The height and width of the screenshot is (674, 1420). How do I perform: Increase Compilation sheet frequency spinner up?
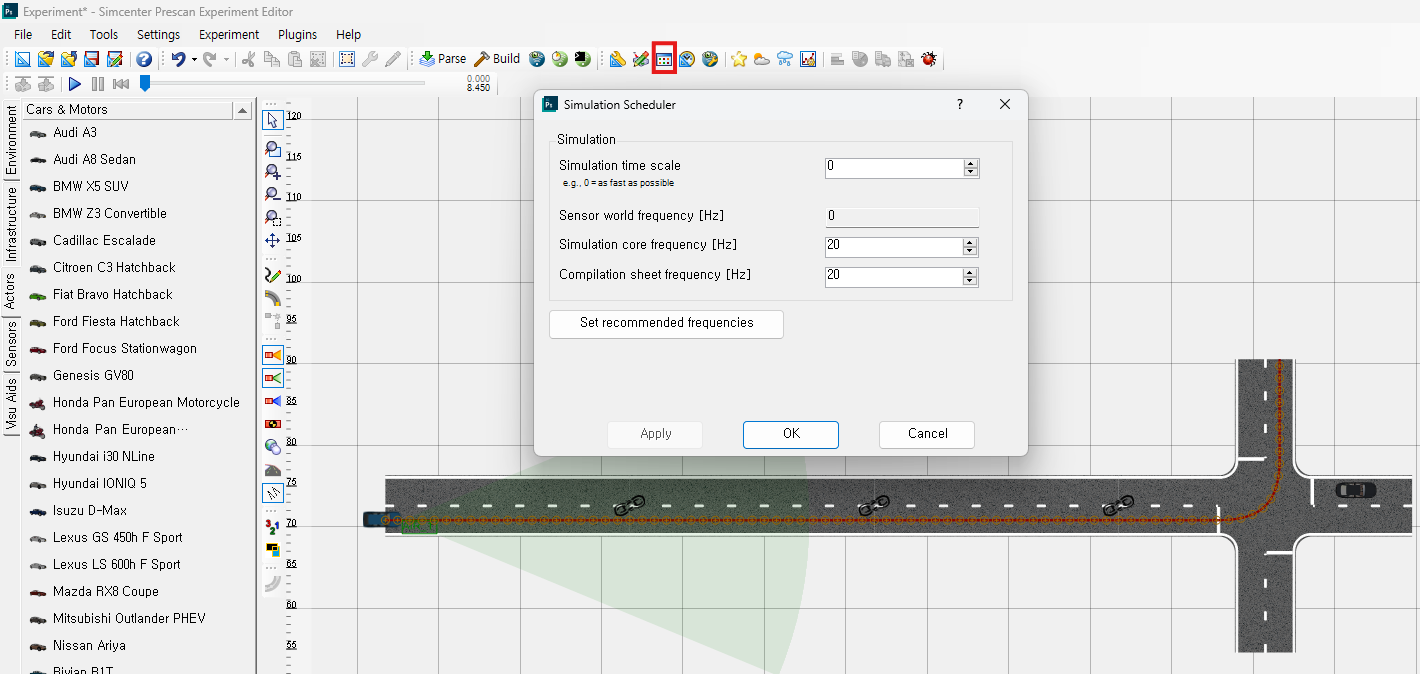point(970,273)
